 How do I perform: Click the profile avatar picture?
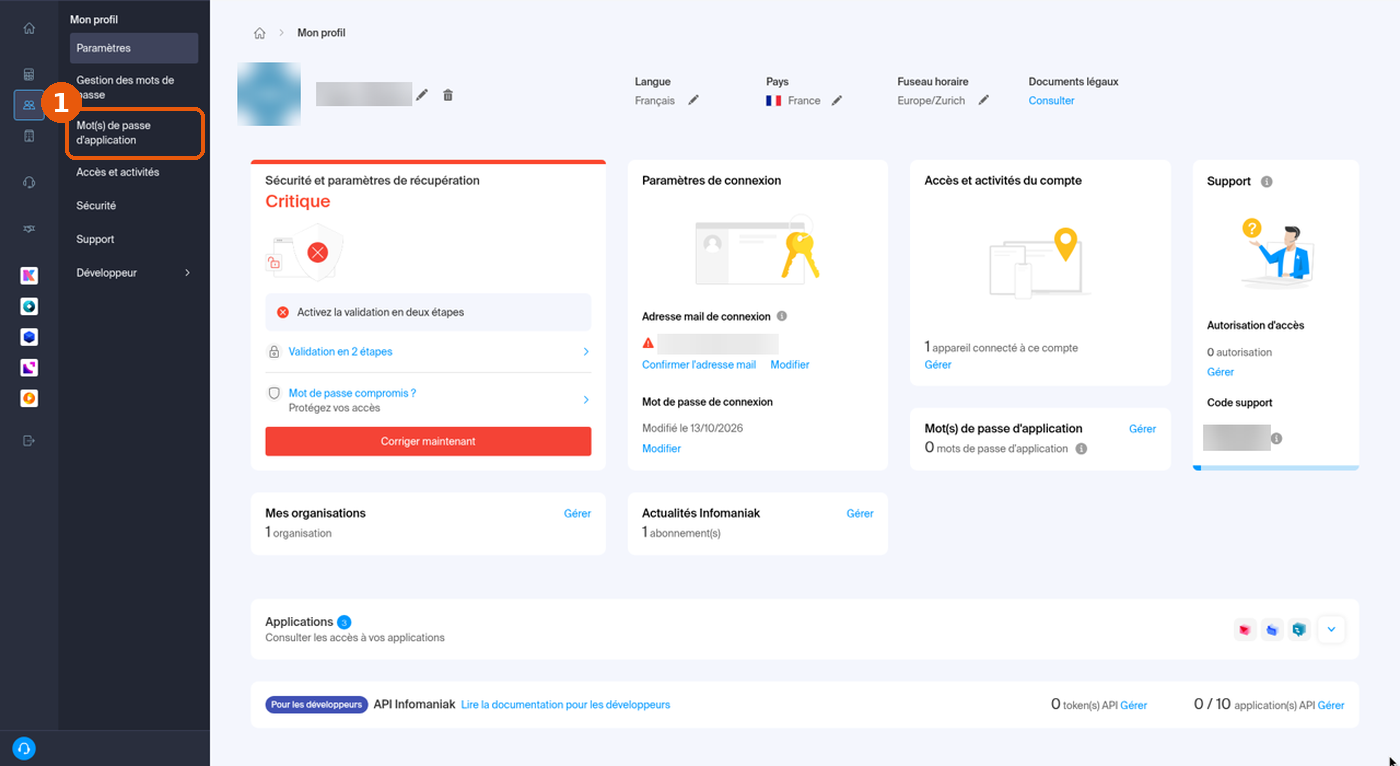point(269,94)
